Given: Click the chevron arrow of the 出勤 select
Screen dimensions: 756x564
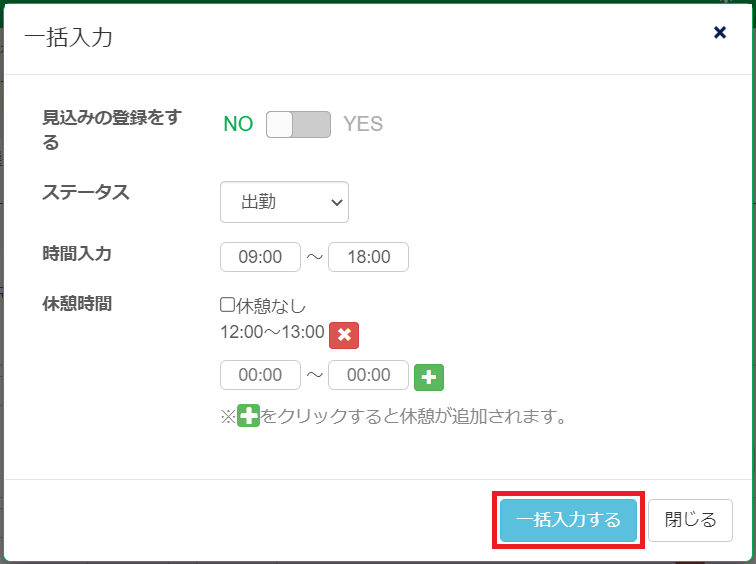Looking at the screenshot, I should coord(335,202).
